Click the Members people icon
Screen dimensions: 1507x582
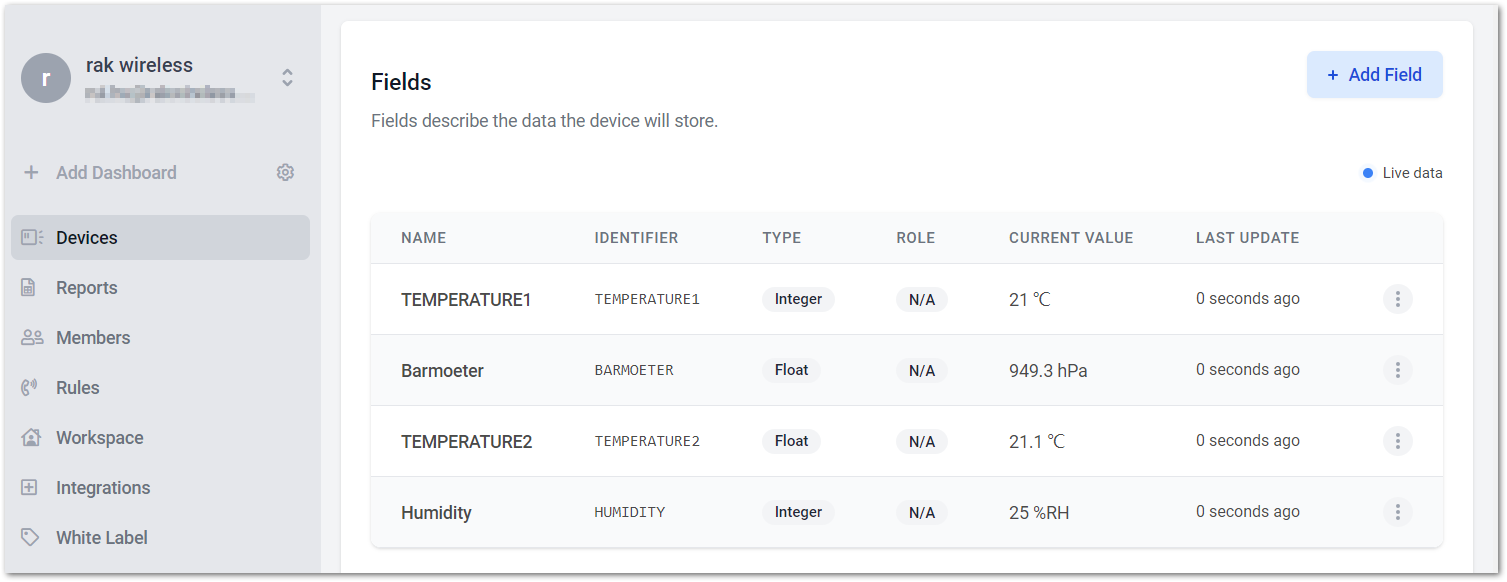[32, 337]
